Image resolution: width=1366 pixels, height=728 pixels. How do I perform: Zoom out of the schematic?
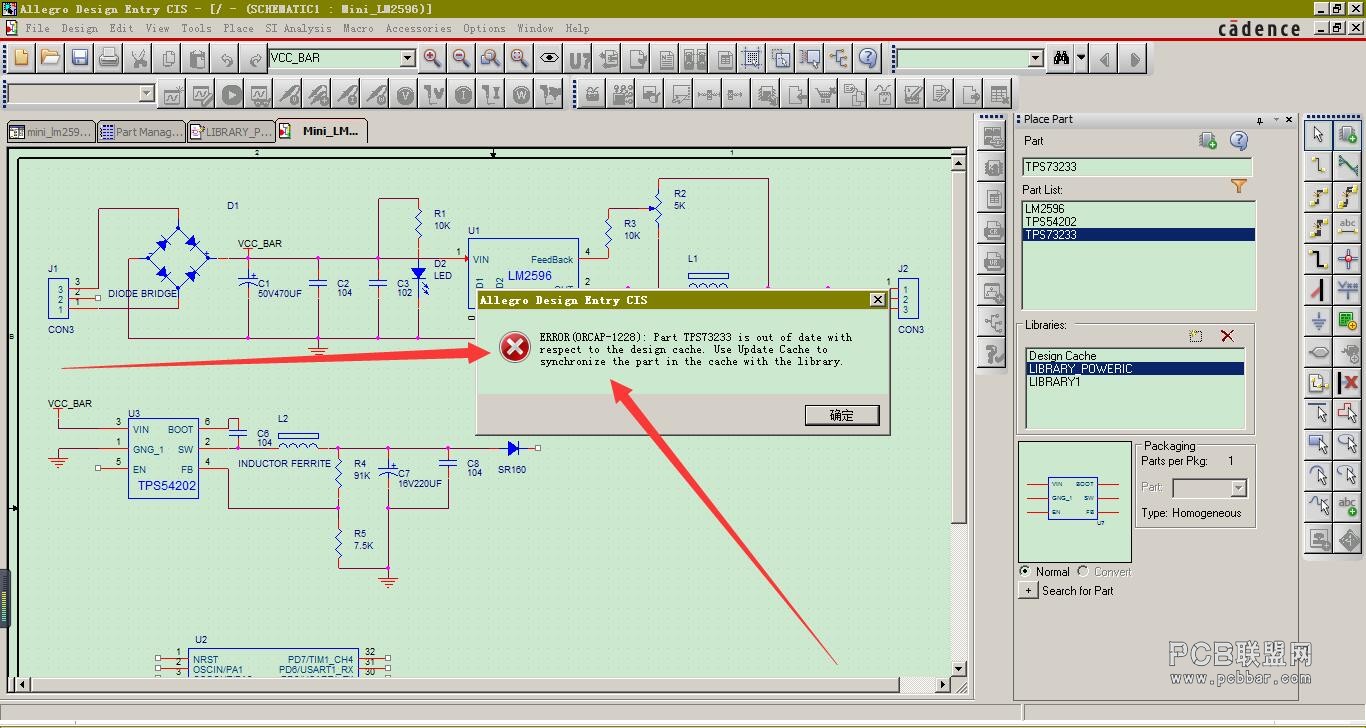click(x=461, y=58)
